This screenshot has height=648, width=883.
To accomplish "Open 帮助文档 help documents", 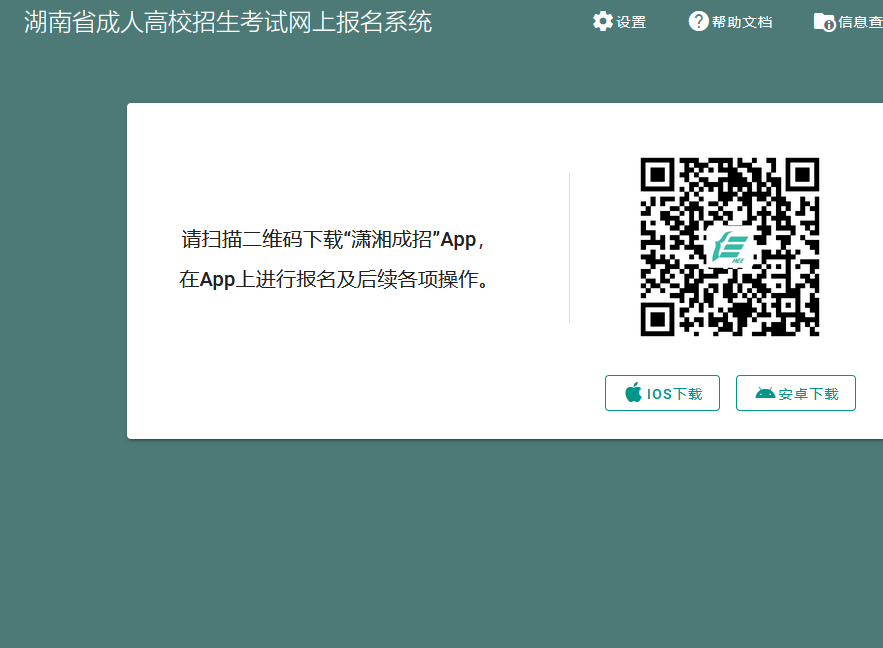I will [x=742, y=22].
